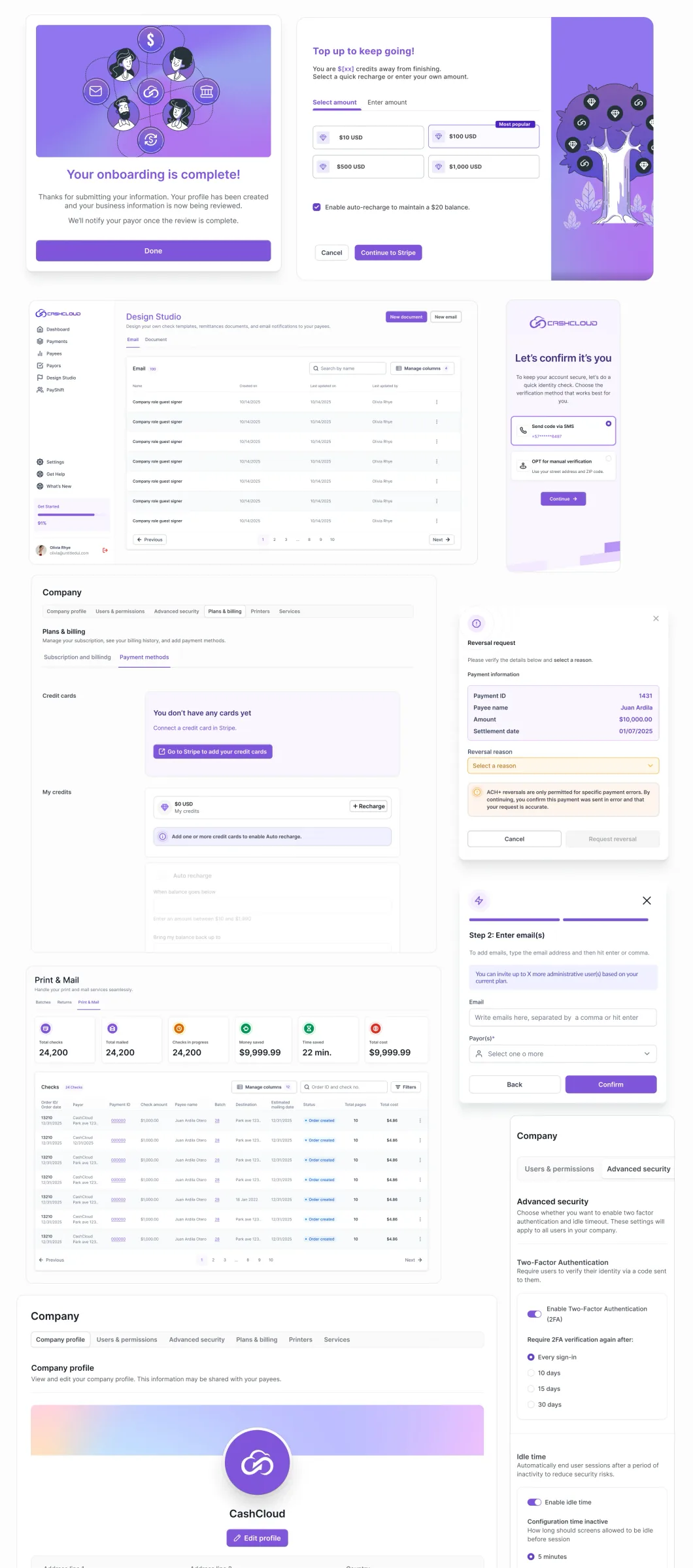Click the Total mailed envelope icon

click(x=112, y=1028)
